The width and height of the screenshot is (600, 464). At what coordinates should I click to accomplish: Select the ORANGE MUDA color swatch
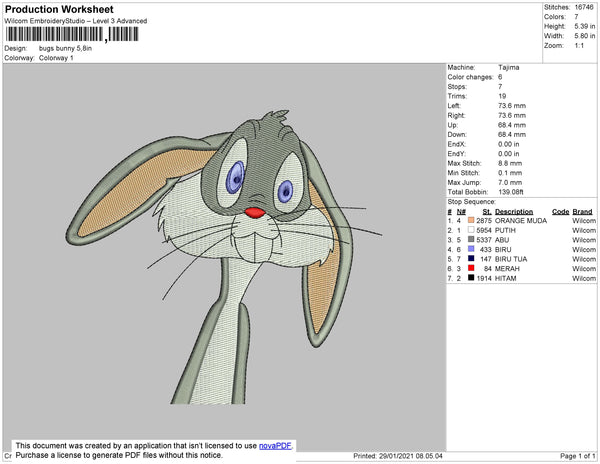pyautogui.click(x=471, y=220)
